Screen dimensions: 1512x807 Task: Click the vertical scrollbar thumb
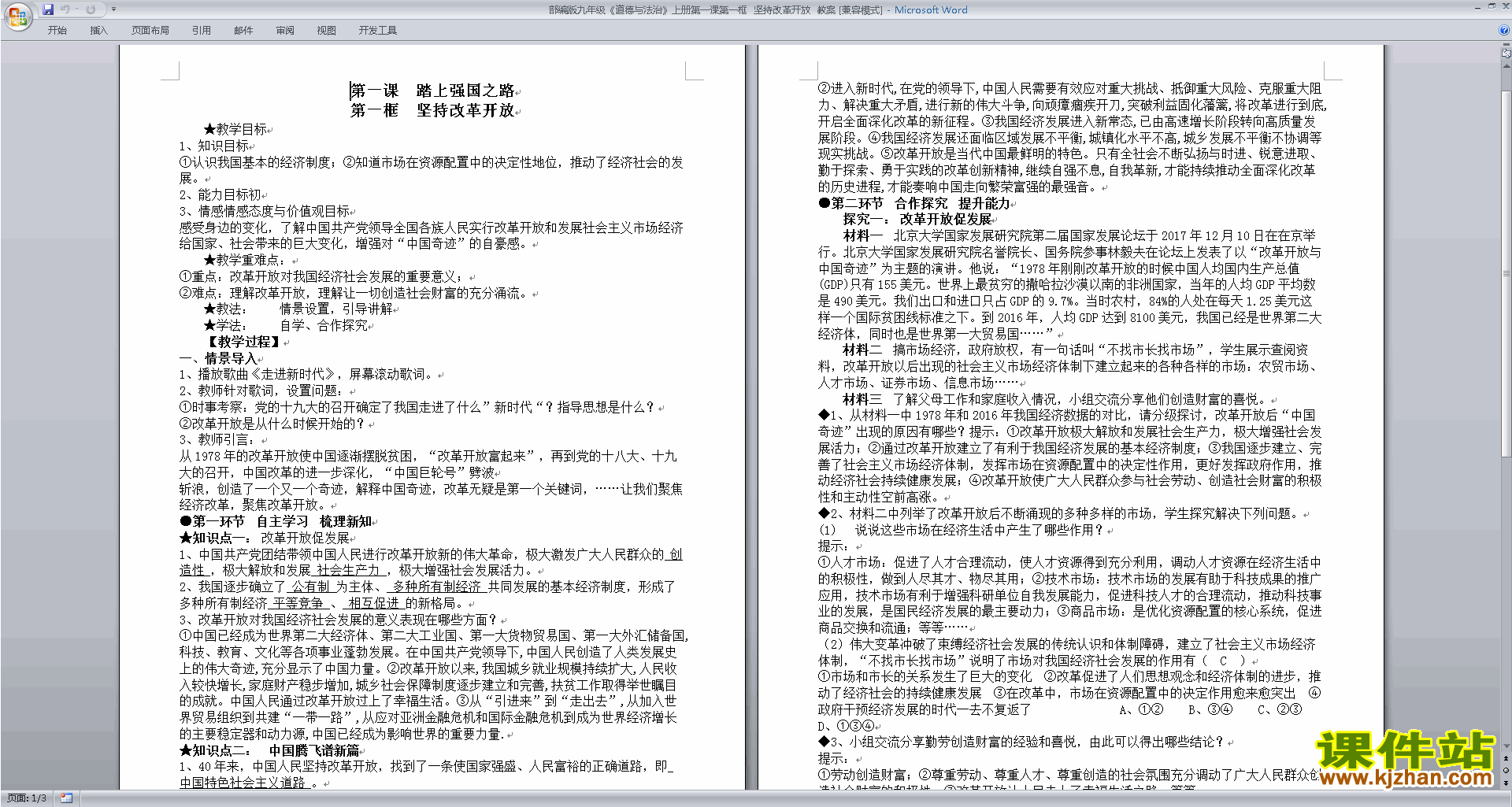[1506, 273]
